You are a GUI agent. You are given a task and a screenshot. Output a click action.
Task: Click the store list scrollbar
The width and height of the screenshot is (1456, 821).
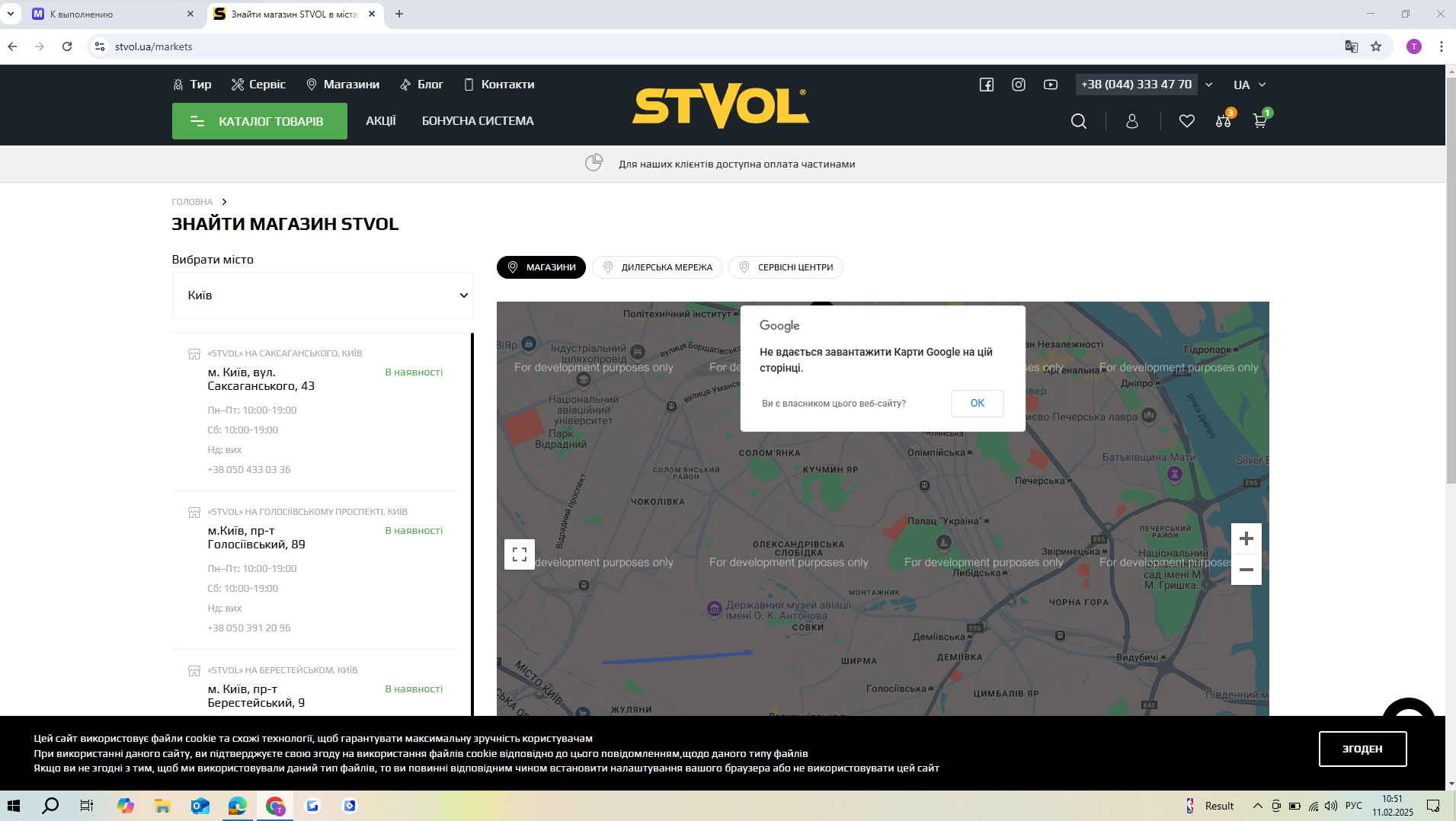click(x=472, y=526)
